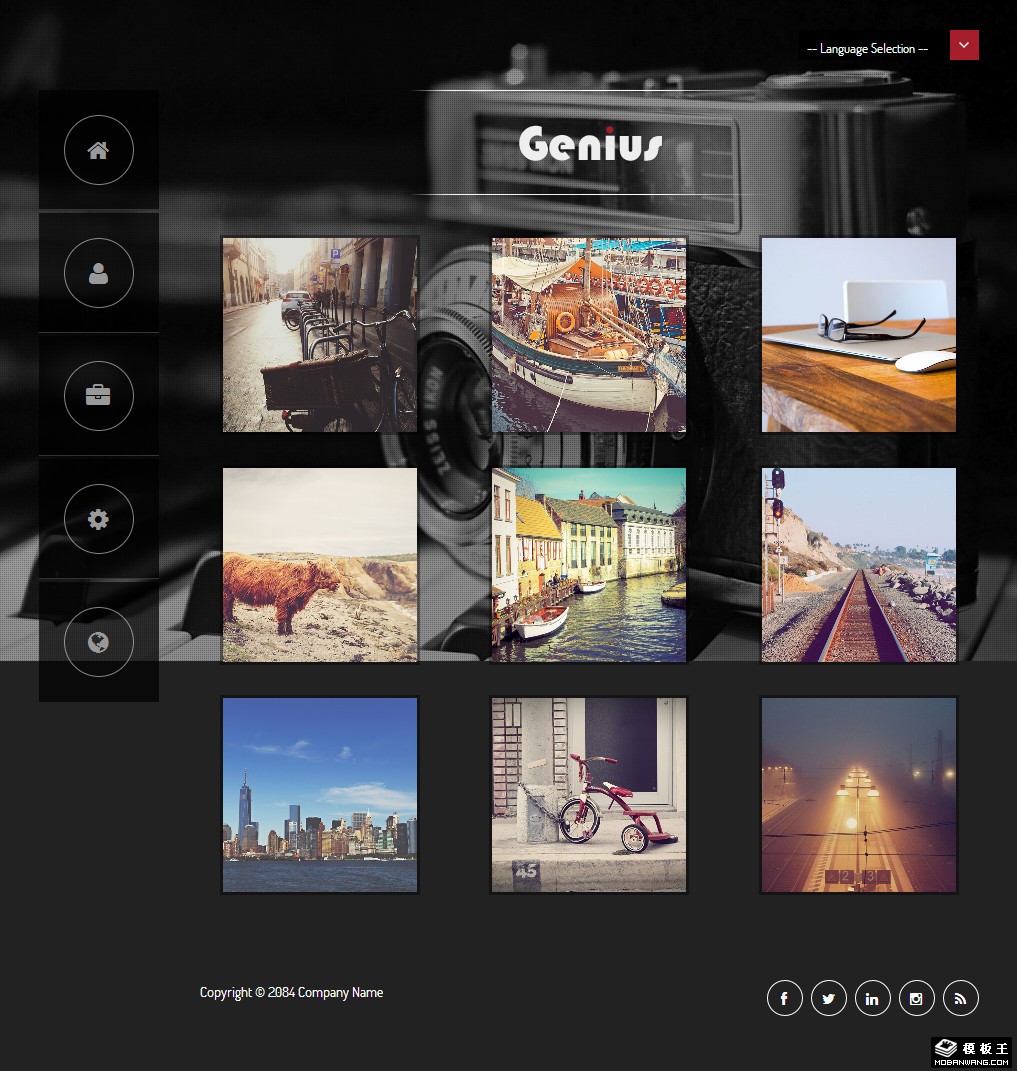The image size is (1017, 1071).
Task: Click the globe icon in sidebar
Action: (98, 642)
